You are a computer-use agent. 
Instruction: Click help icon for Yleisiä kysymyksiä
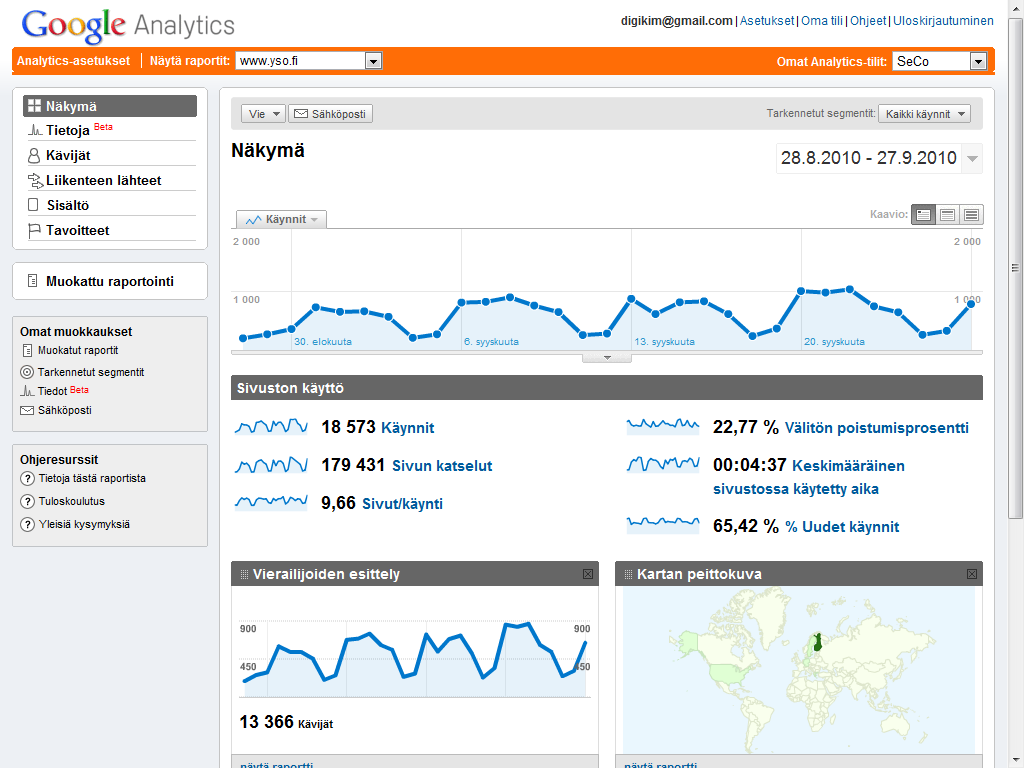tap(27, 524)
